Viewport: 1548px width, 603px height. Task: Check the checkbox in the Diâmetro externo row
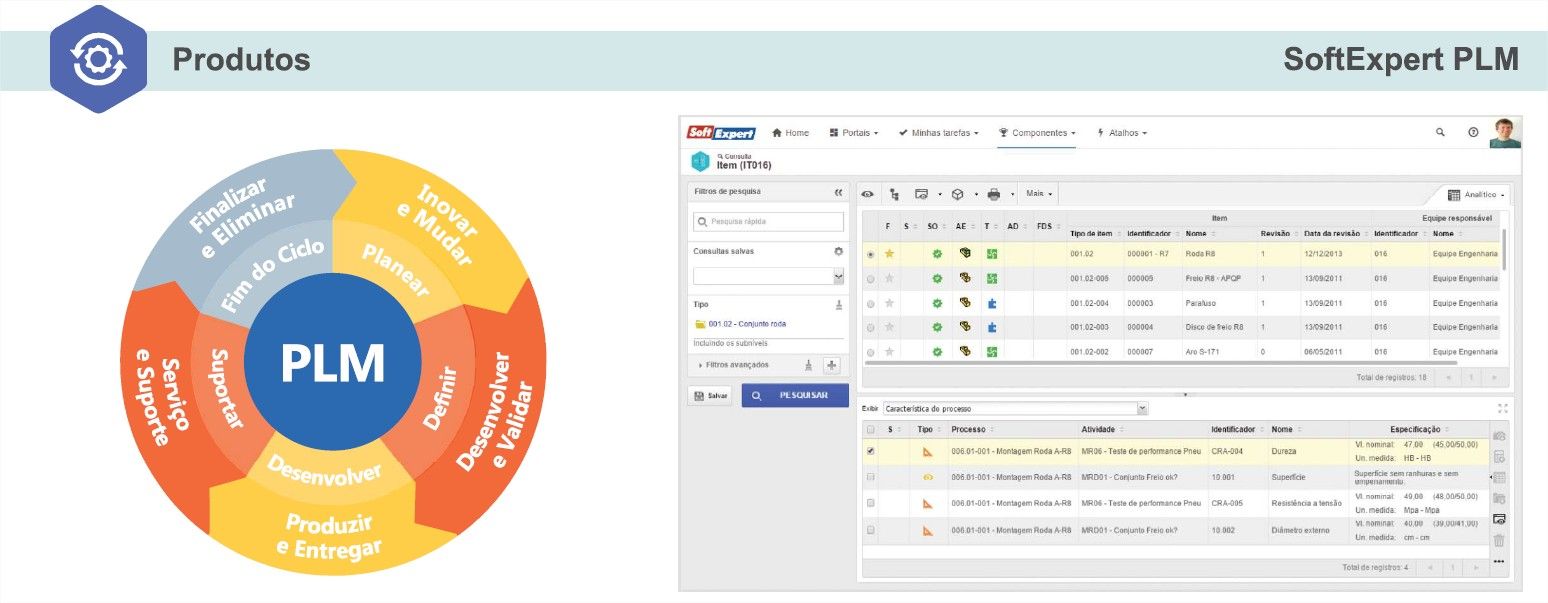[x=870, y=529]
